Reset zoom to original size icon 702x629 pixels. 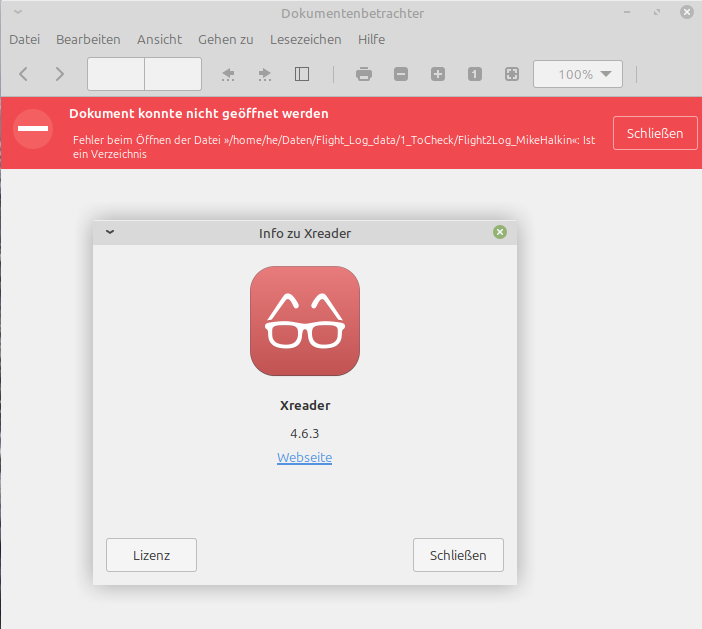click(x=475, y=74)
